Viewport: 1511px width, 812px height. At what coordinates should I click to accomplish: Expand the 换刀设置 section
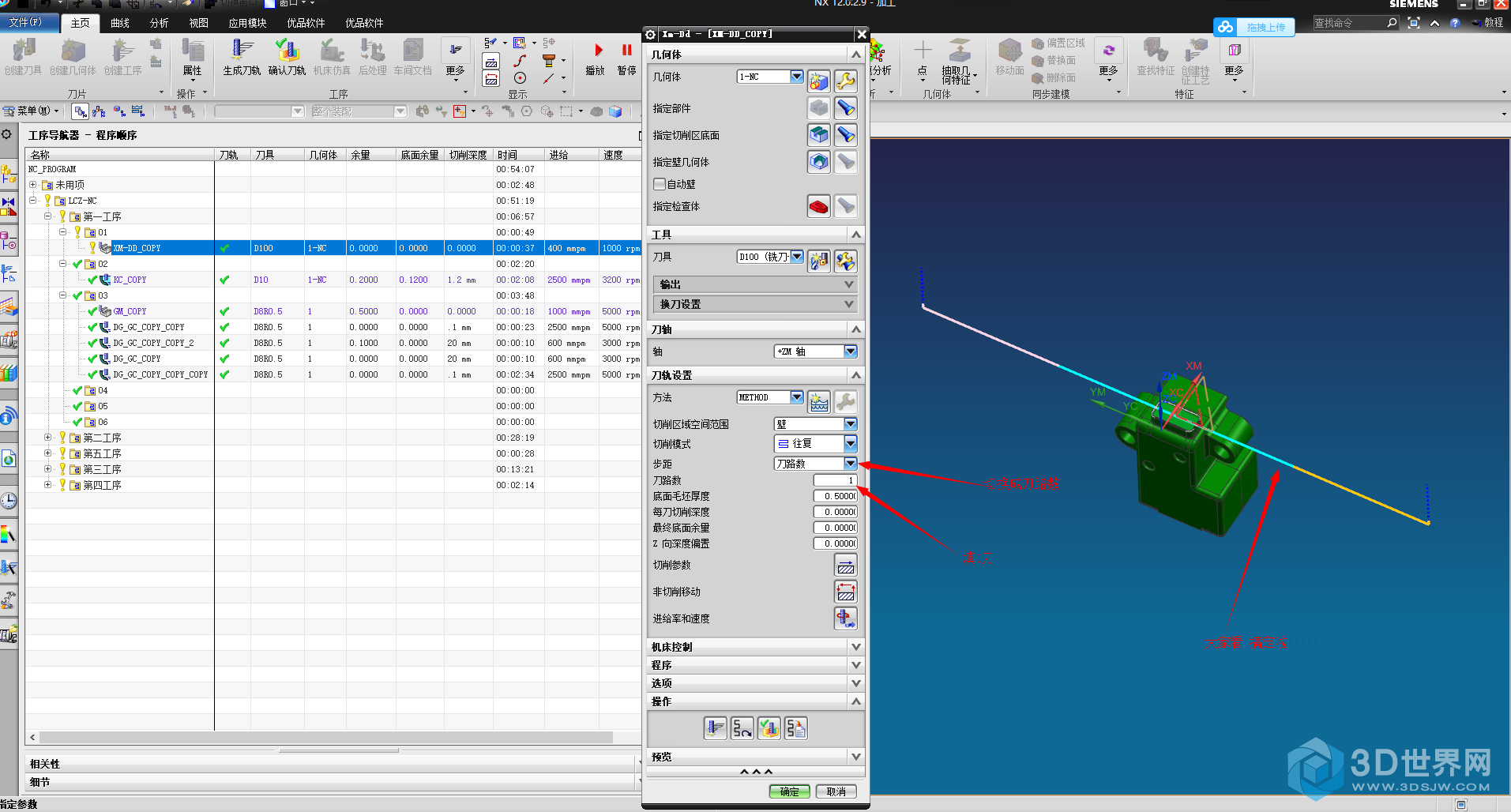pos(756,304)
